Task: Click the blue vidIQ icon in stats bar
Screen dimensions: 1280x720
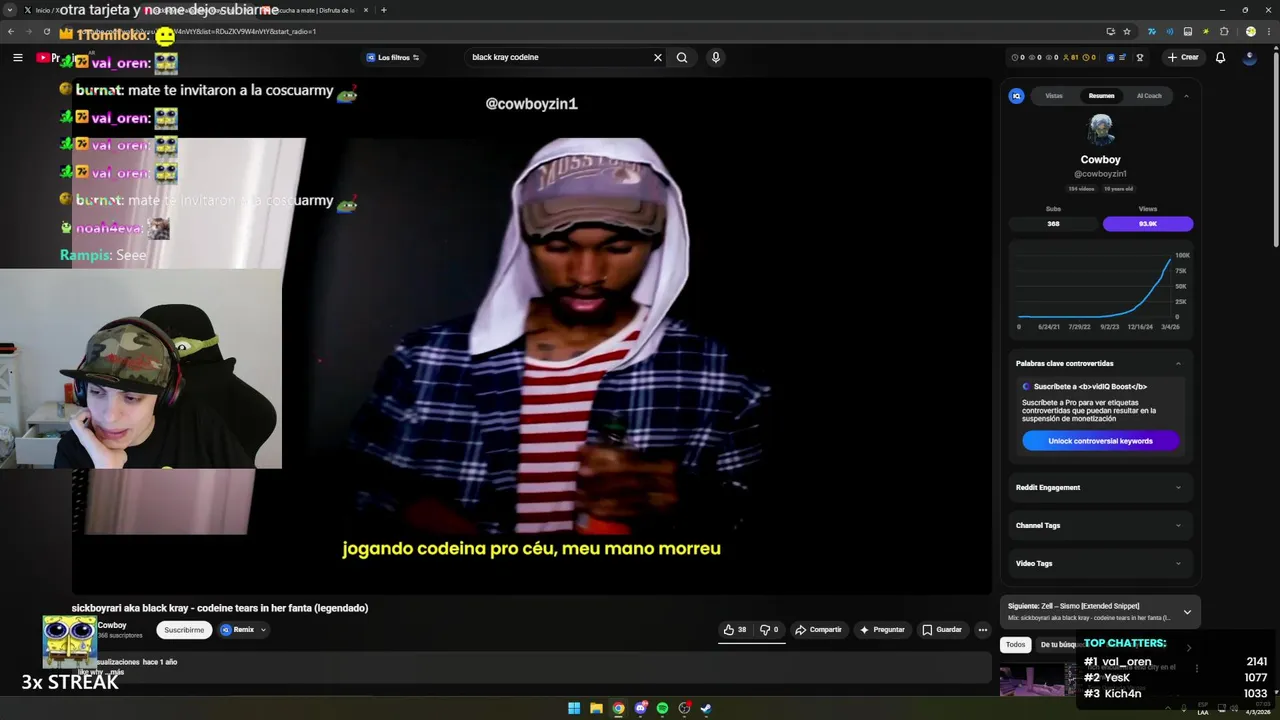Action: point(1110,57)
